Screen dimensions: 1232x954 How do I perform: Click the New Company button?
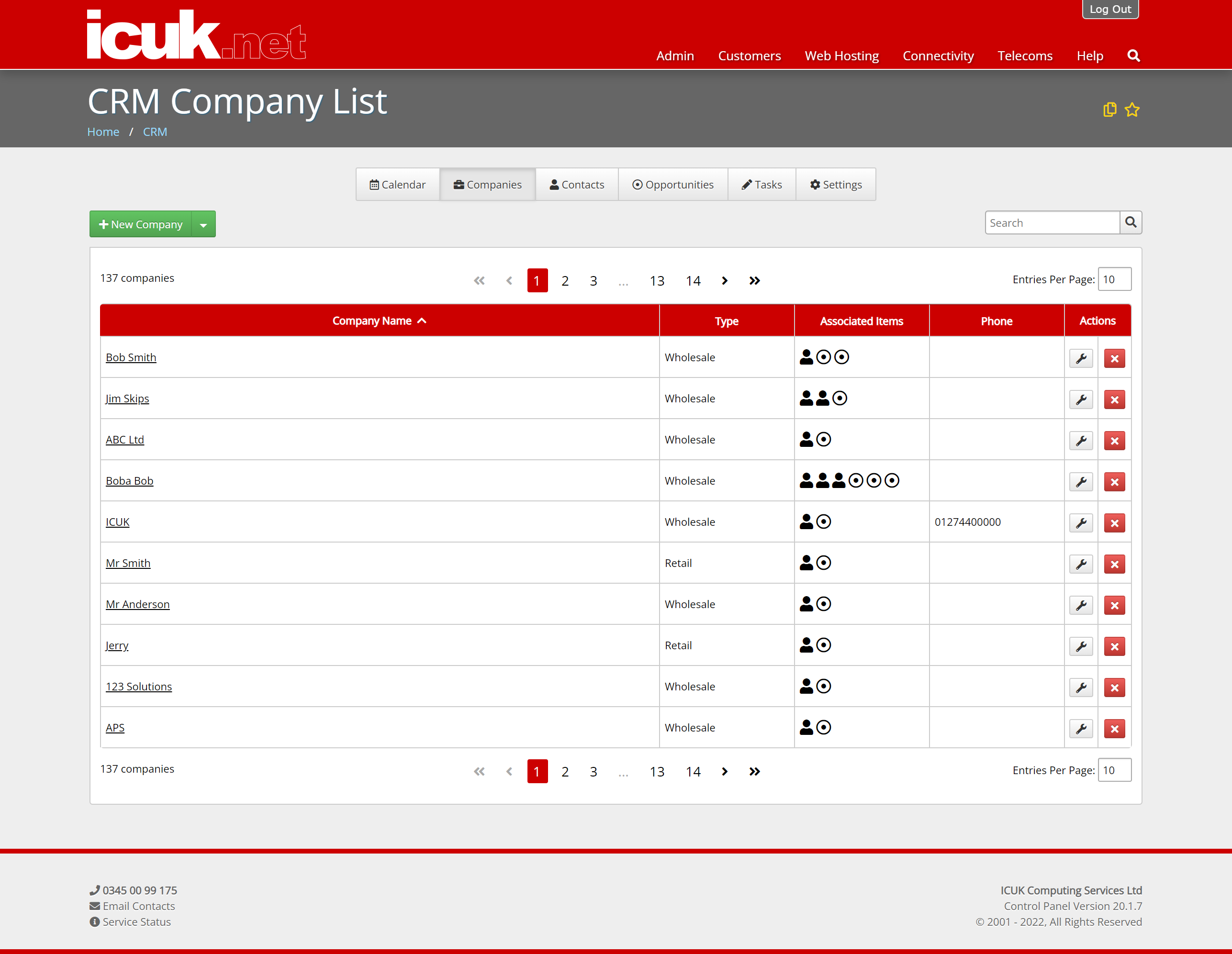(140, 224)
